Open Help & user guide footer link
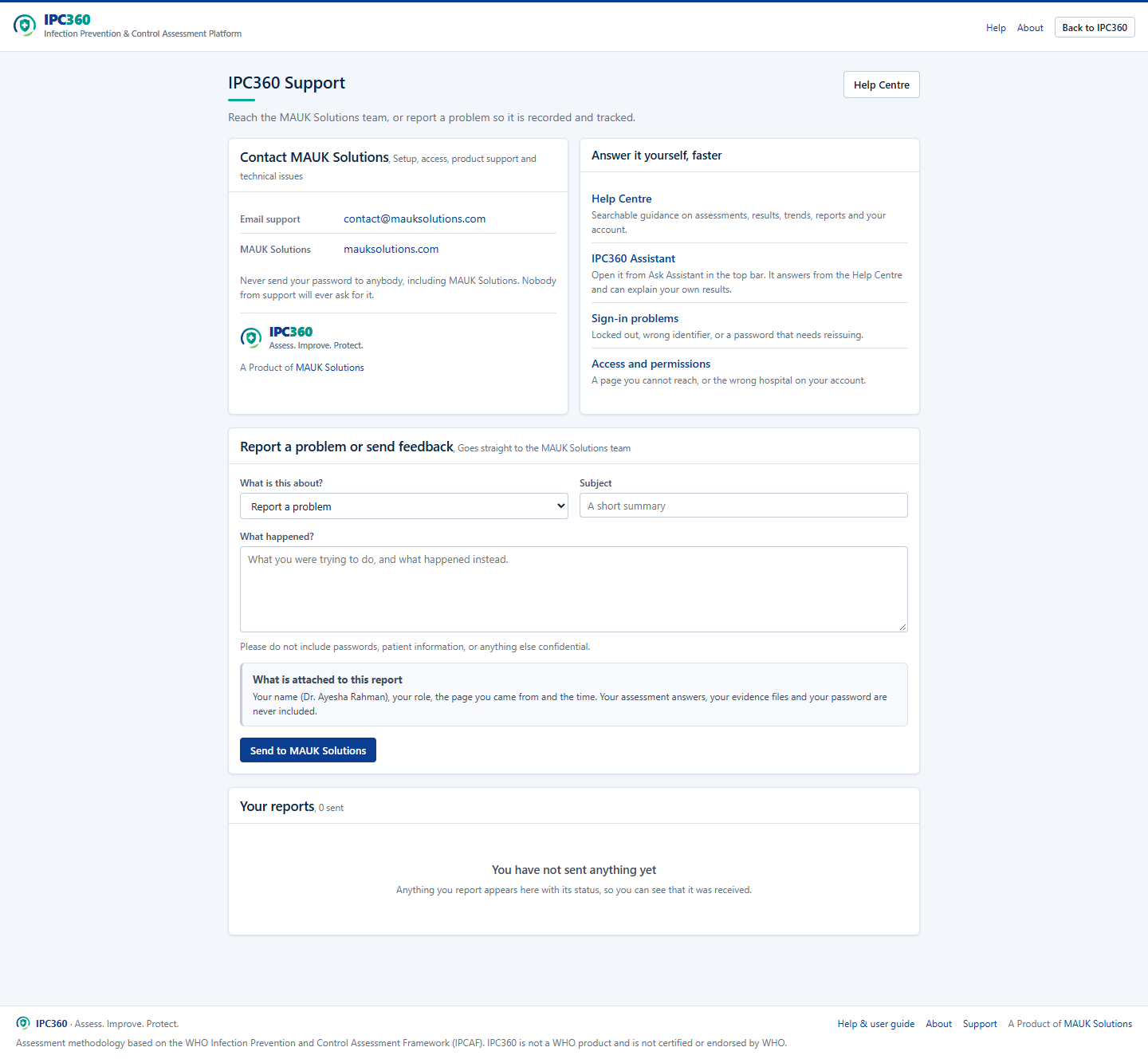This screenshot has height=1059, width=1148. 875,1024
